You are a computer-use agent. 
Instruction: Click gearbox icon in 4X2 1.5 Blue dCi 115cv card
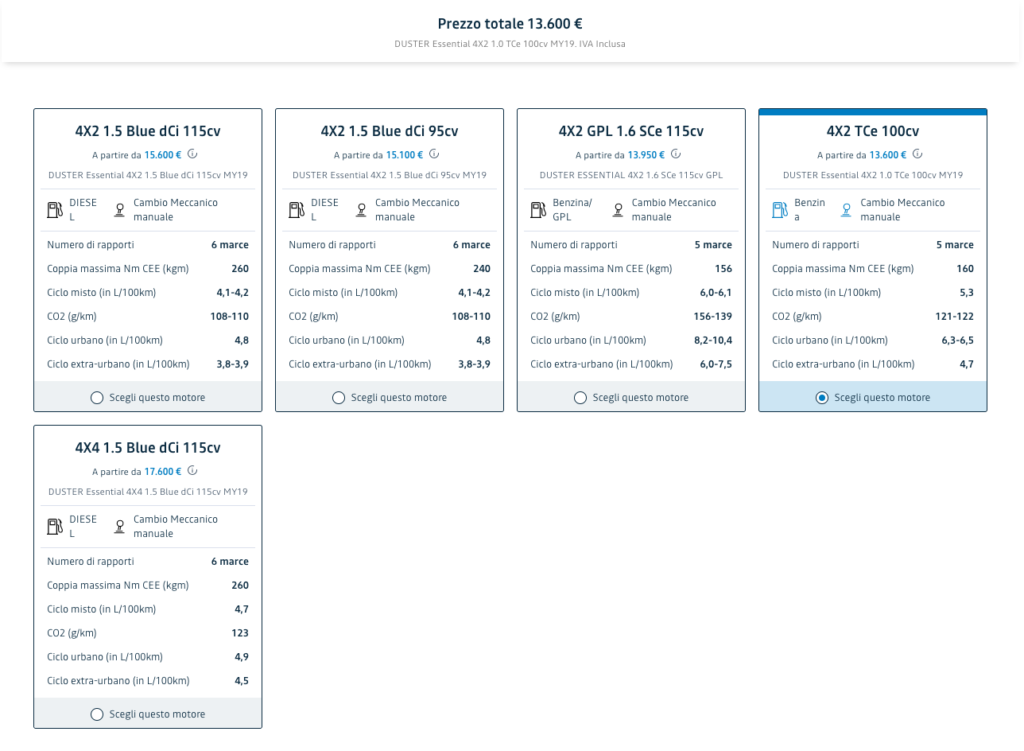pyautogui.click(x=120, y=210)
